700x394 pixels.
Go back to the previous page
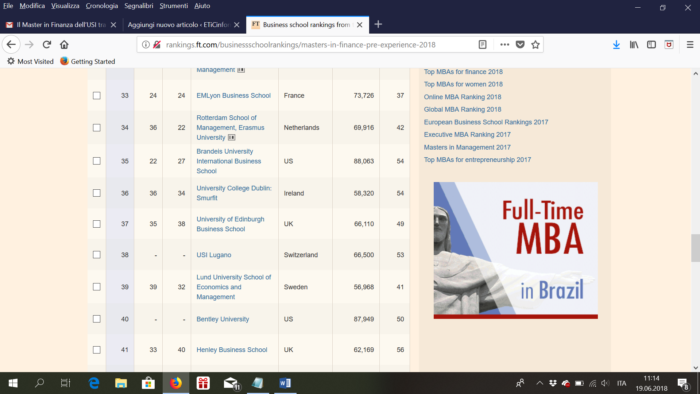[11, 45]
